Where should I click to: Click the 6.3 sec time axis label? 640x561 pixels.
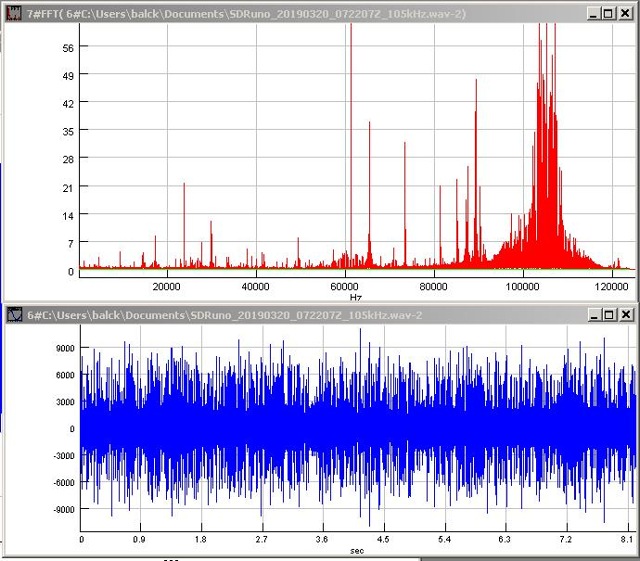[504, 539]
